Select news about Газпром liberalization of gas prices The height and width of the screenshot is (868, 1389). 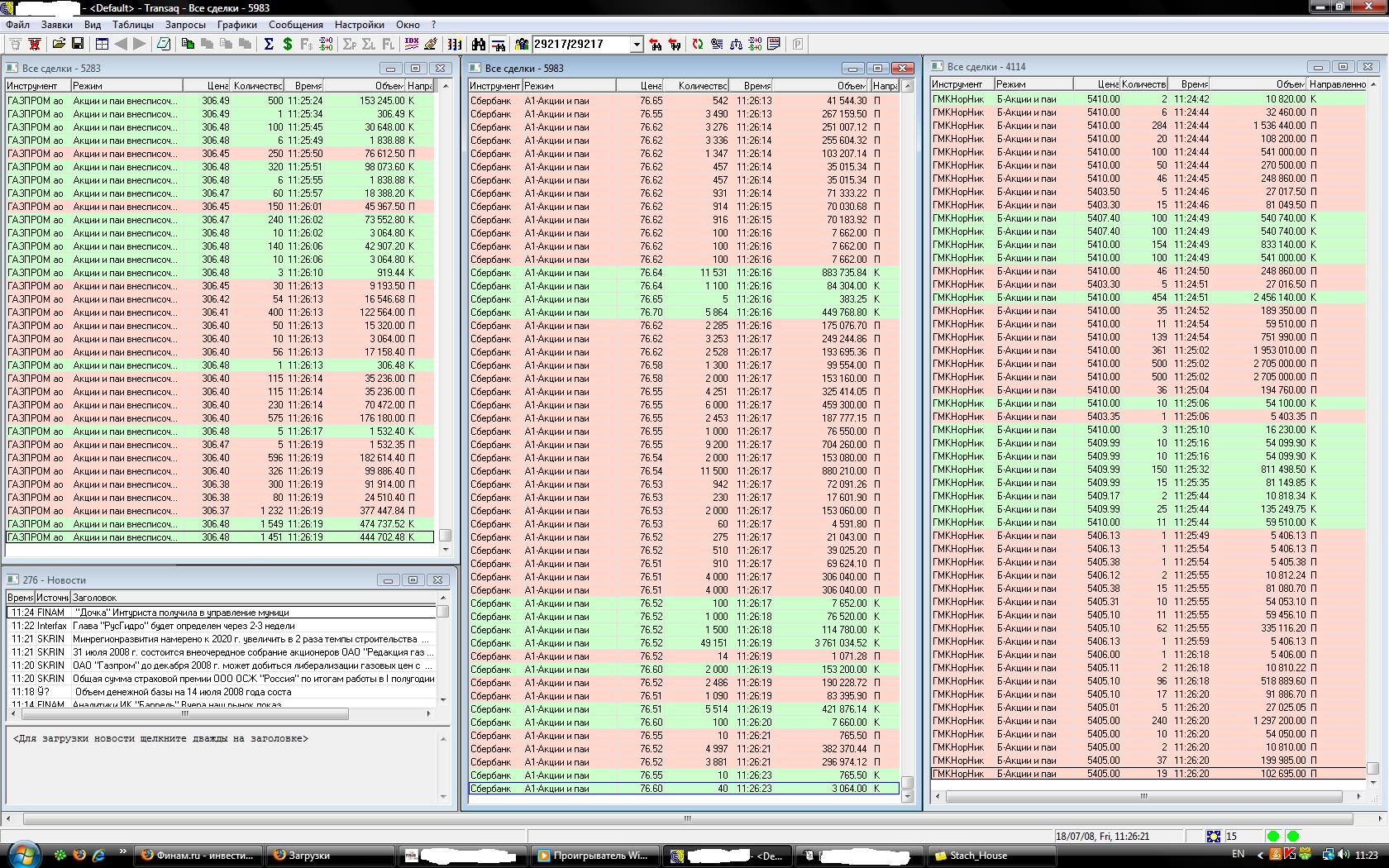pos(222,665)
